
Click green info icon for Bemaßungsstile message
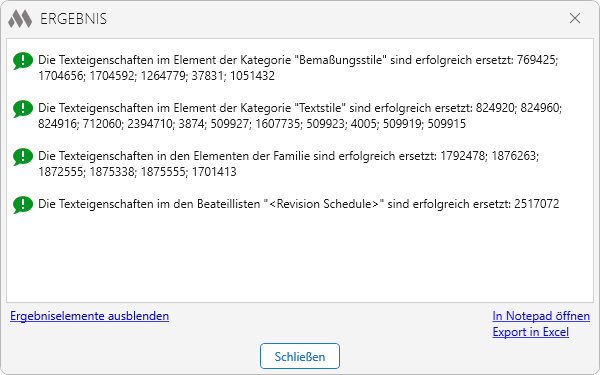pyautogui.click(x=23, y=61)
